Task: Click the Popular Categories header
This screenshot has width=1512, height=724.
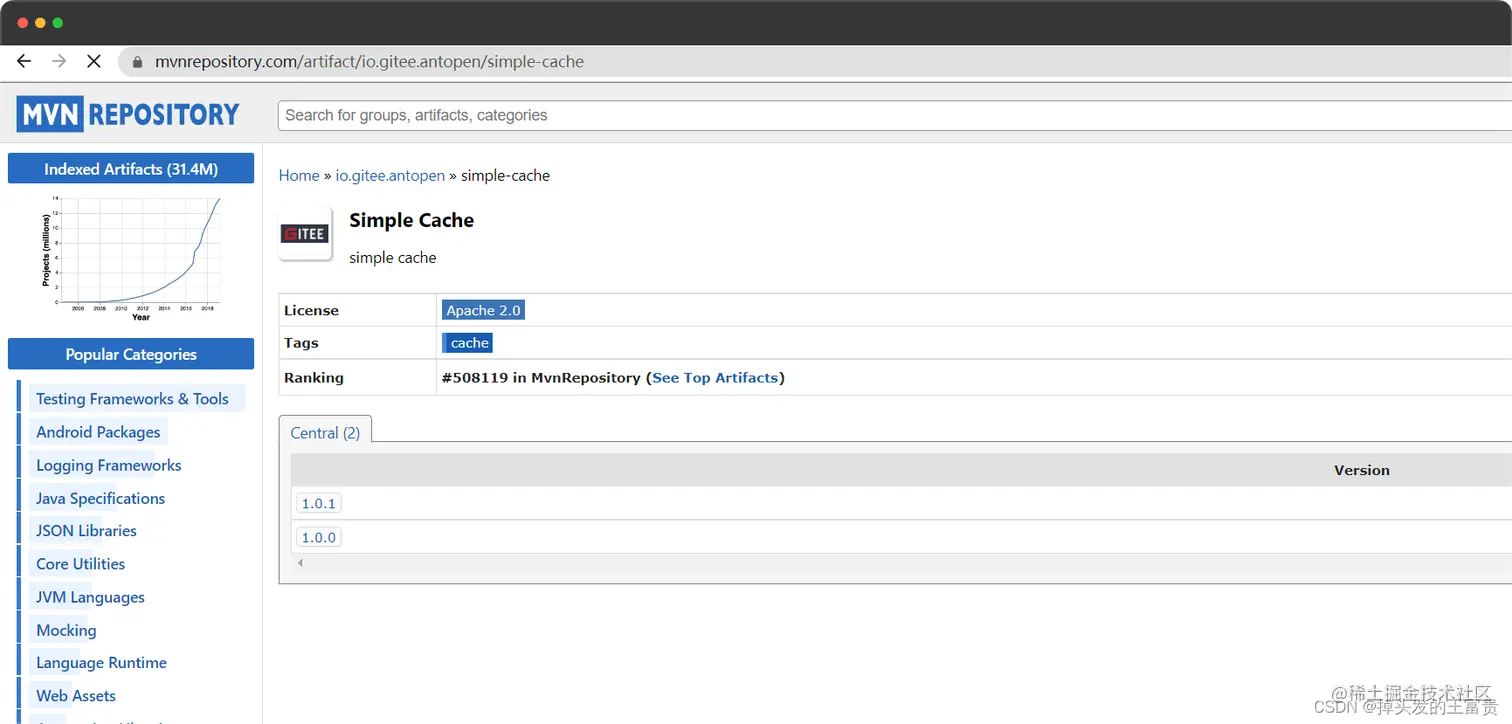Action: [131, 354]
